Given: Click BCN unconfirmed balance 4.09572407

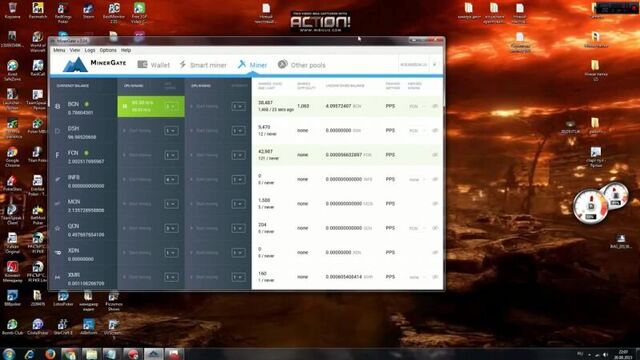Looking at the screenshot, I should pos(338,106).
